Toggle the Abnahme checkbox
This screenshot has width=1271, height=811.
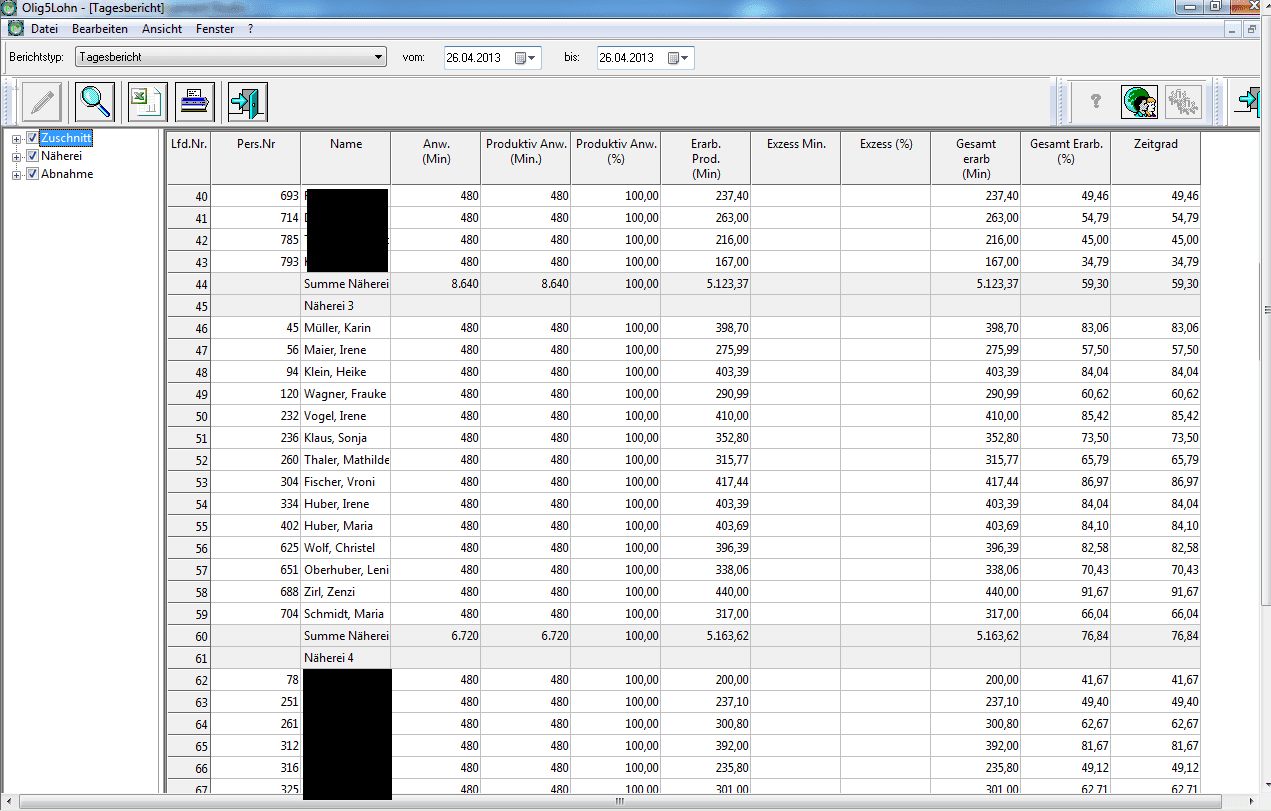[32, 174]
